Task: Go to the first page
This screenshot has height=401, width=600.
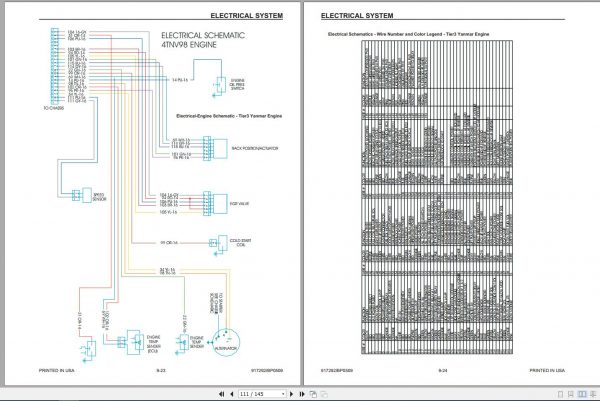Action: (221, 394)
